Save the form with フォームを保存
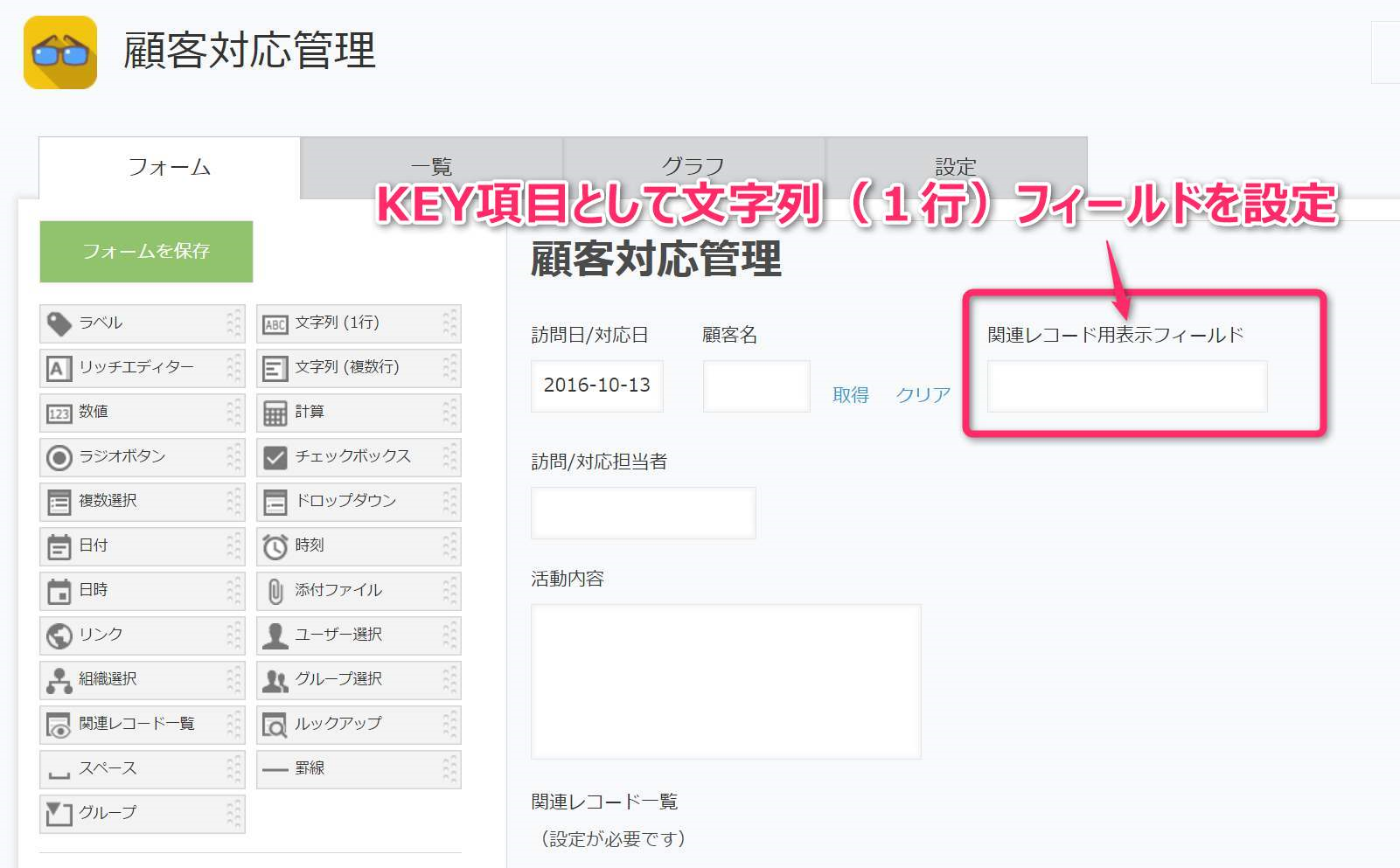Image resolution: width=1400 pixels, height=868 pixels. click(x=146, y=252)
